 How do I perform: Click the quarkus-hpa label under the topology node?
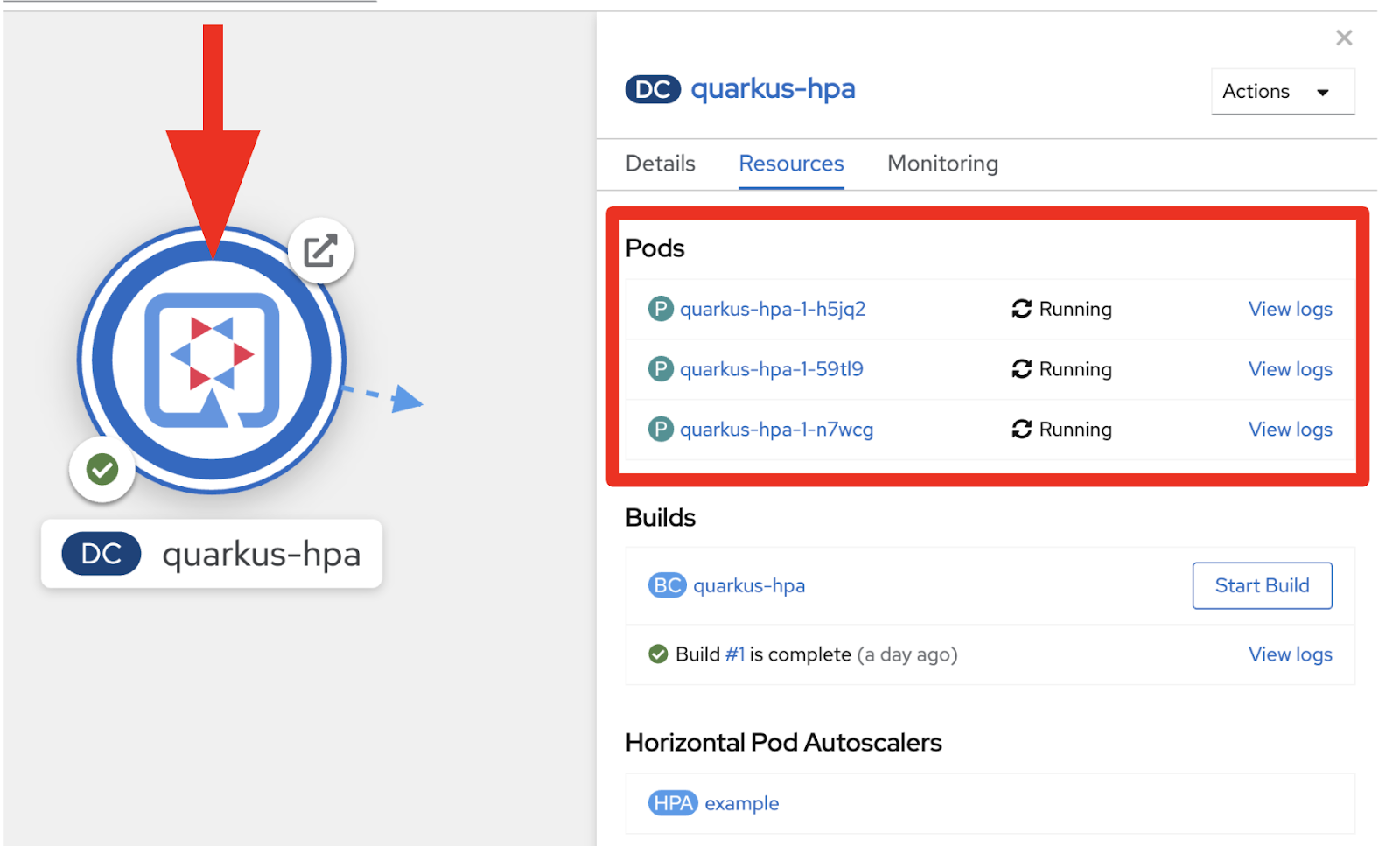click(x=261, y=554)
